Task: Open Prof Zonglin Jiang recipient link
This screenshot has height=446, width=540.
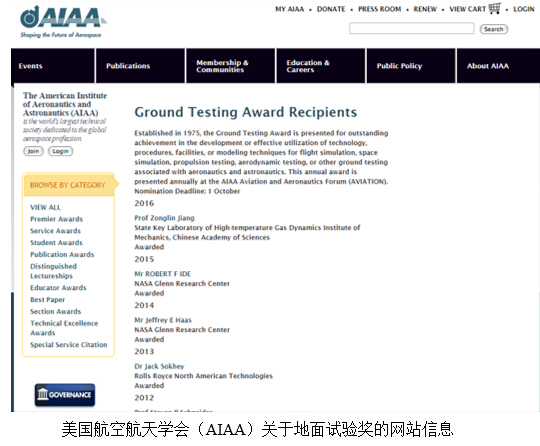Action: point(164,218)
